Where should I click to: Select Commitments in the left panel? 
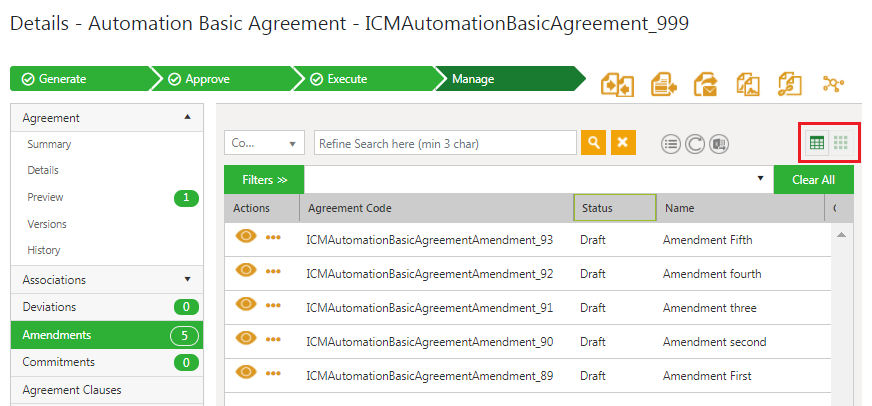point(58,362)
